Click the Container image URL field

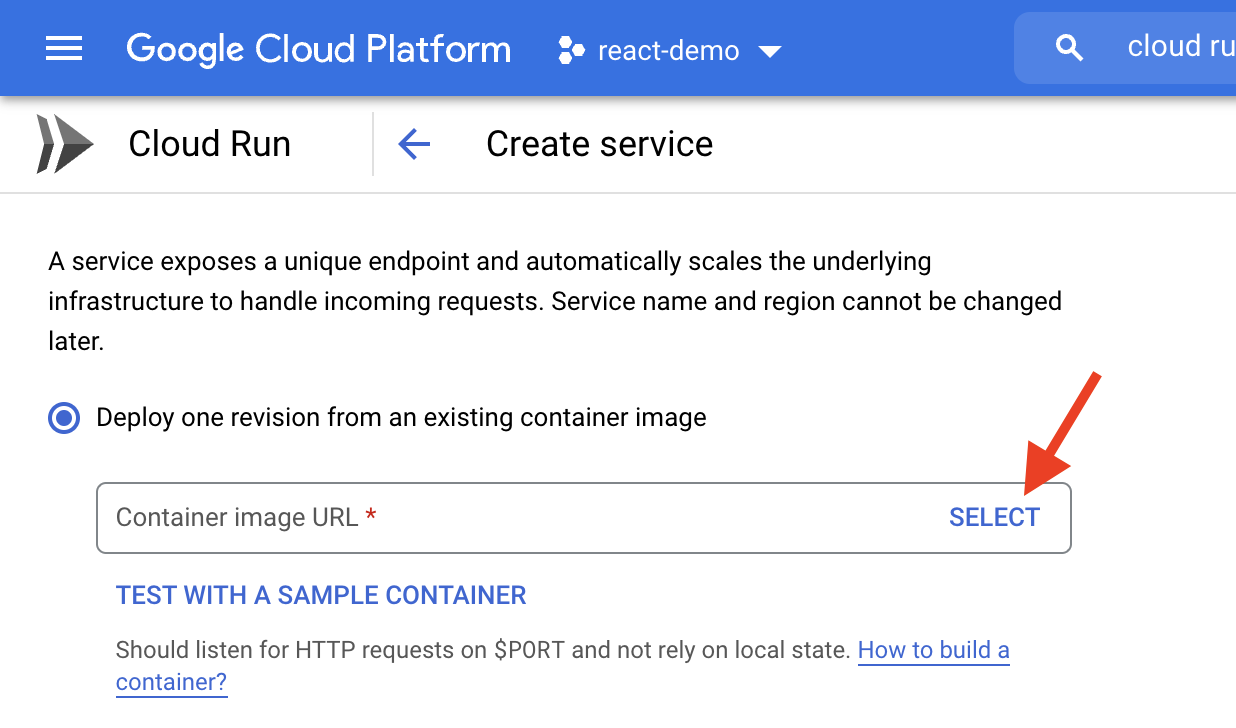[584, 518]
